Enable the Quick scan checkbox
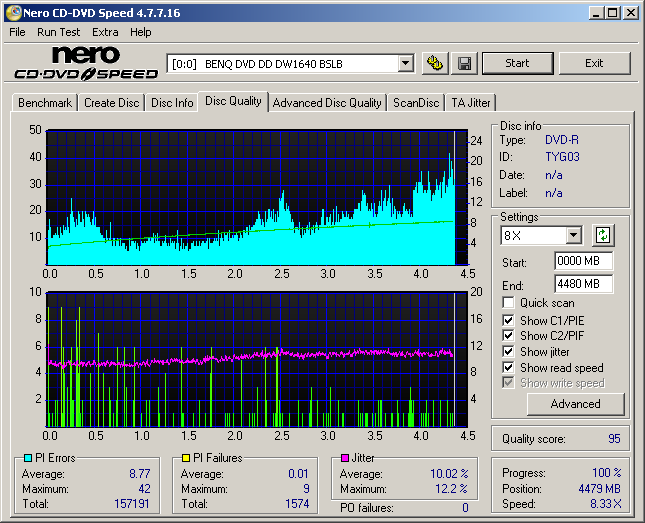Screen dimensions: 645x523 coord(509,303)
